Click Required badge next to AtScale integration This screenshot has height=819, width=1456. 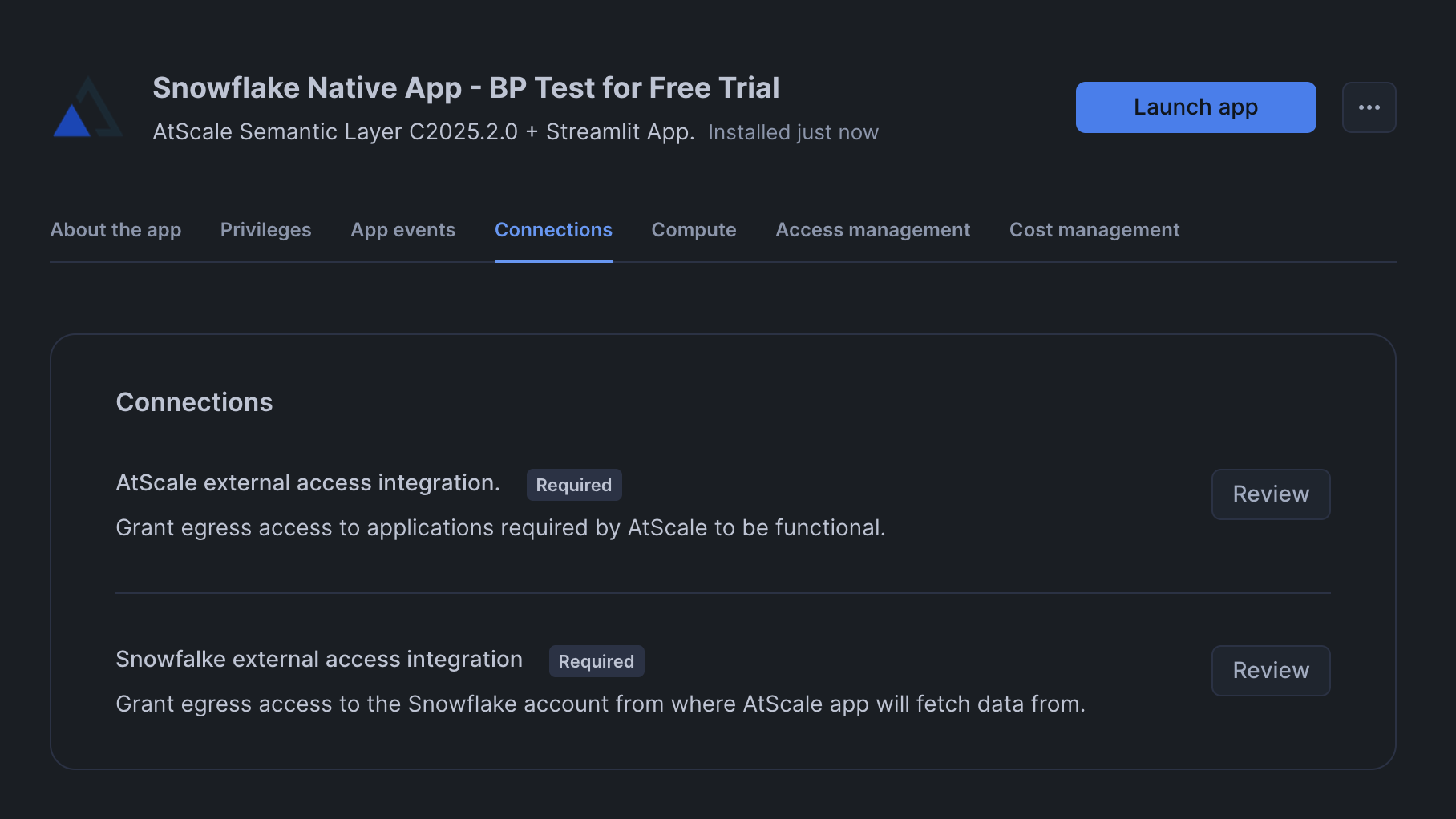pos(574,485)
